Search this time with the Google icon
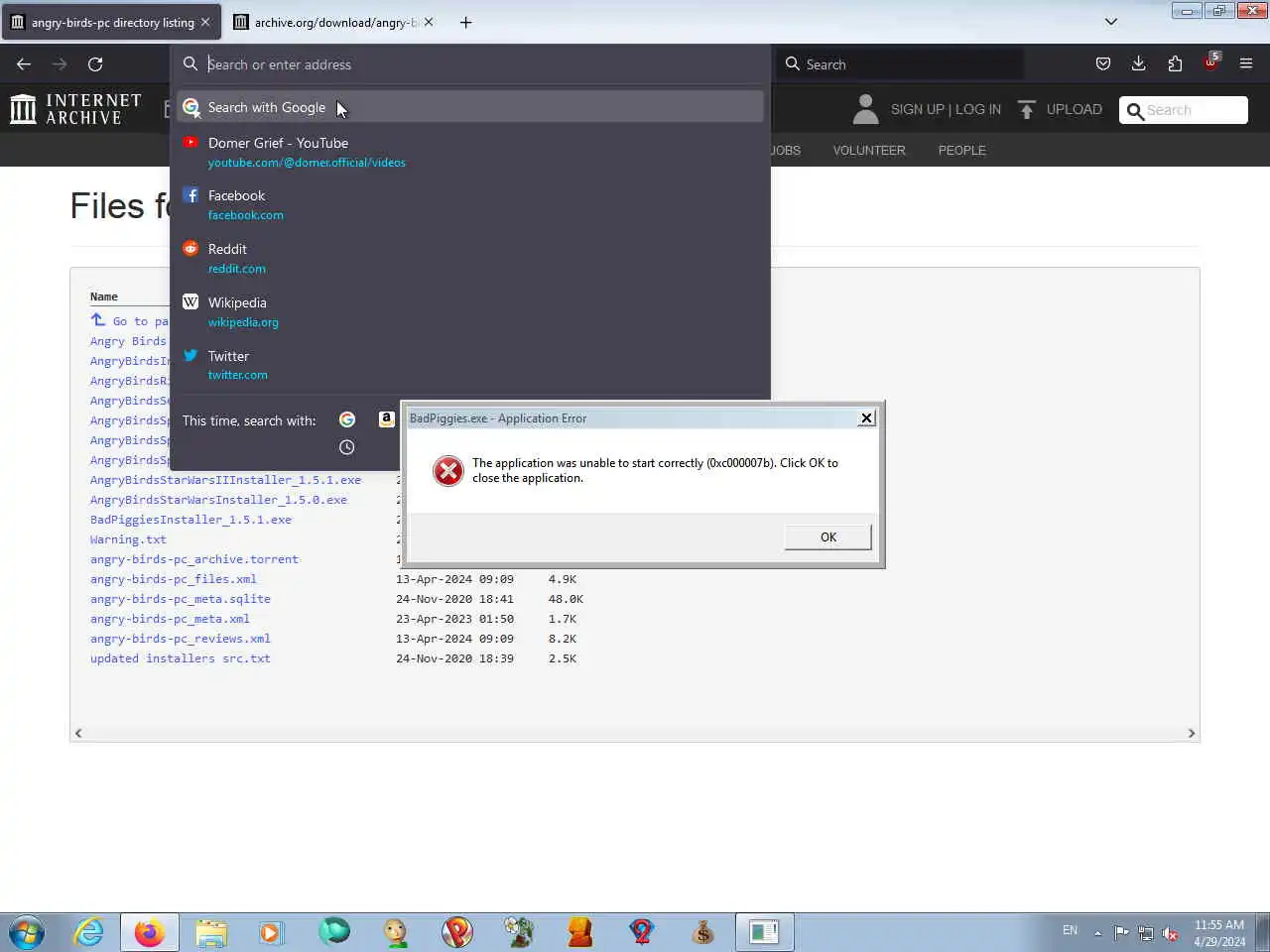 point(347,420)
